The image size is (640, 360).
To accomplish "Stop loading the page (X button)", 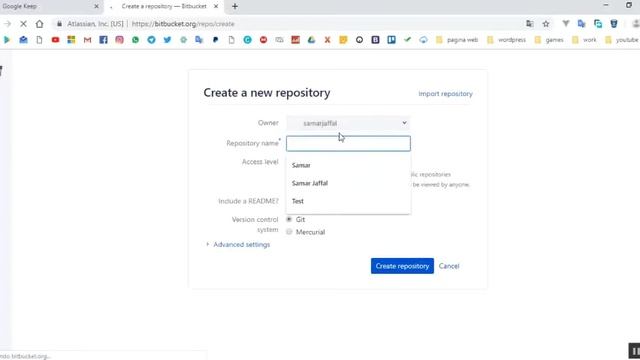I will pos(23,24).
